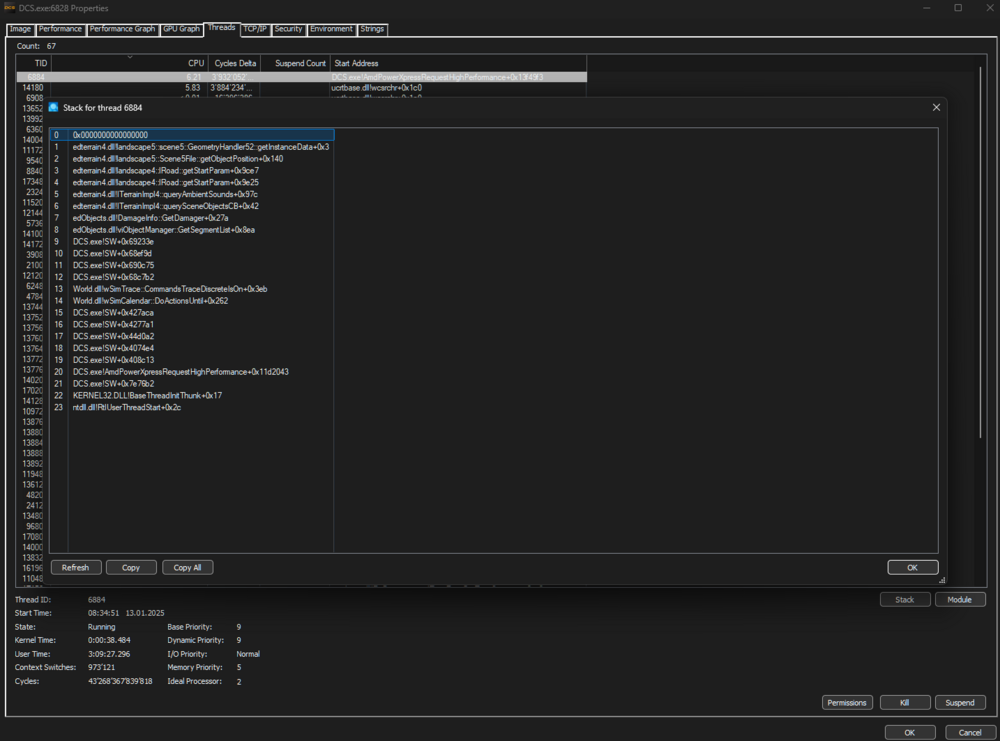Click Copy All to copy the entire stack
The width and height of the screenshot is (1000, 741).
pos(187,567)
